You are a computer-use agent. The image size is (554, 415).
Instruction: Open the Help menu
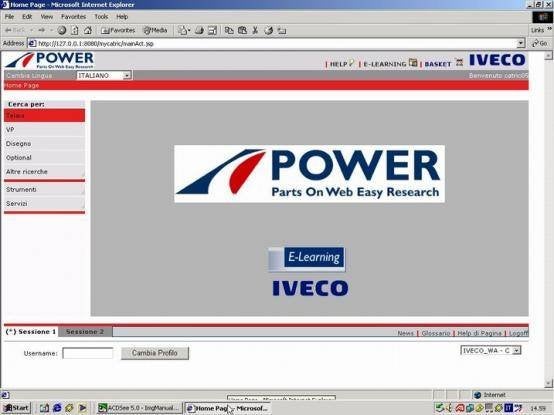(122, 17)
